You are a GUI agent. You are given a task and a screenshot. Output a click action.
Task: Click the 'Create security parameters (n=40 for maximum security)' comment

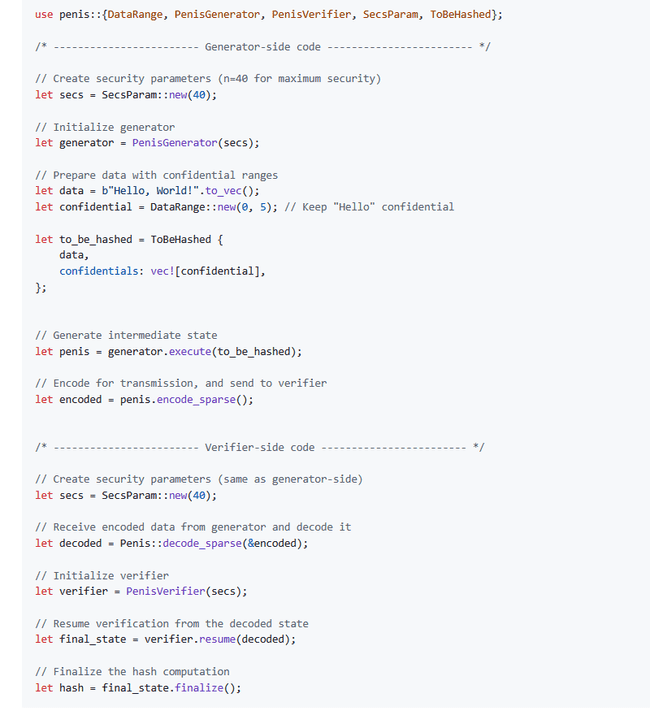[208, 78]
